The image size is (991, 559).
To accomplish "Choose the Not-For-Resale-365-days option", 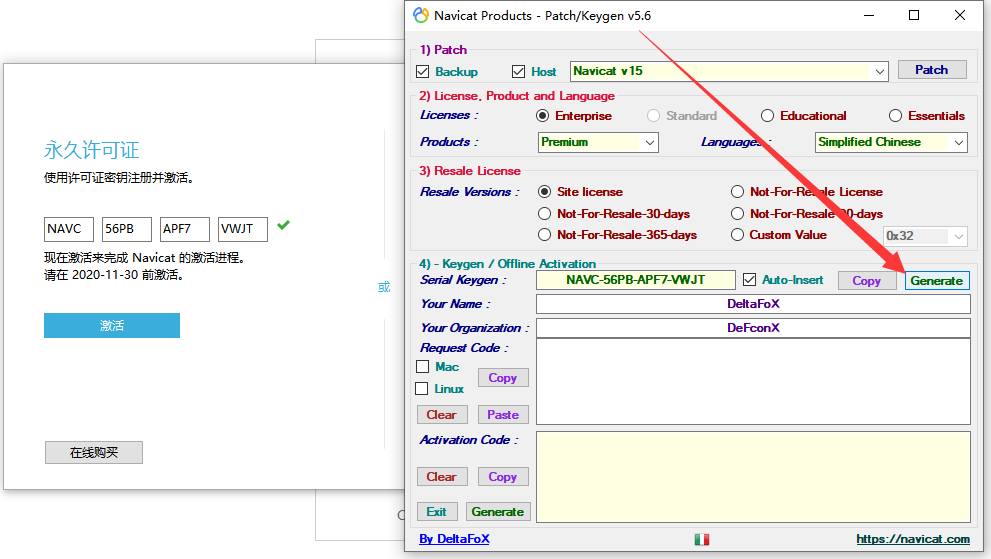I will pos(544,235).
